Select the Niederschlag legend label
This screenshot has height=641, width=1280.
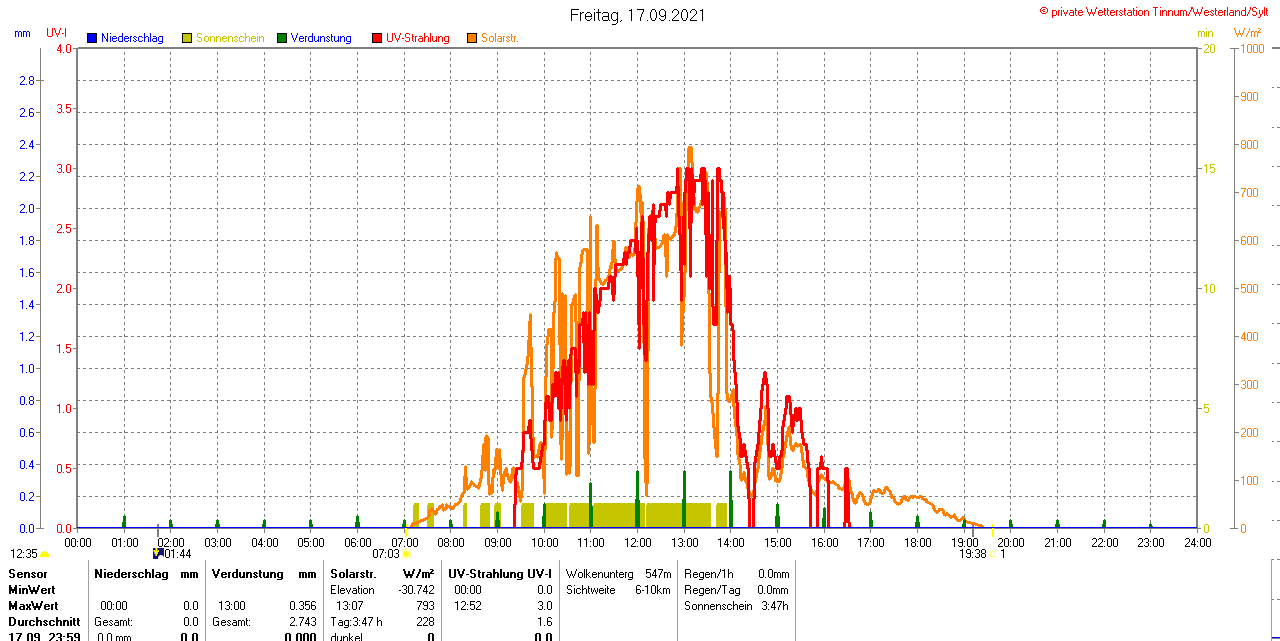coord(132,38)
